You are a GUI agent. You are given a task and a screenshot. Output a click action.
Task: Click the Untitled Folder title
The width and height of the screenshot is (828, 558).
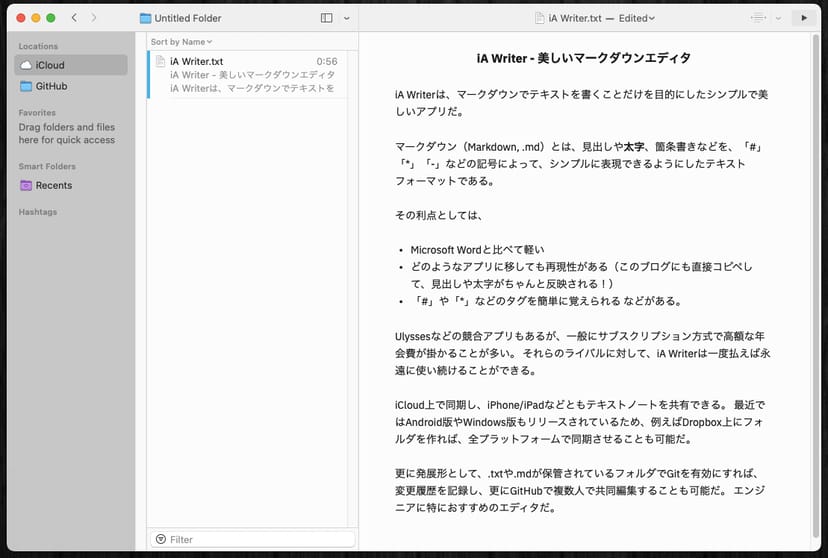coord(187,18)
